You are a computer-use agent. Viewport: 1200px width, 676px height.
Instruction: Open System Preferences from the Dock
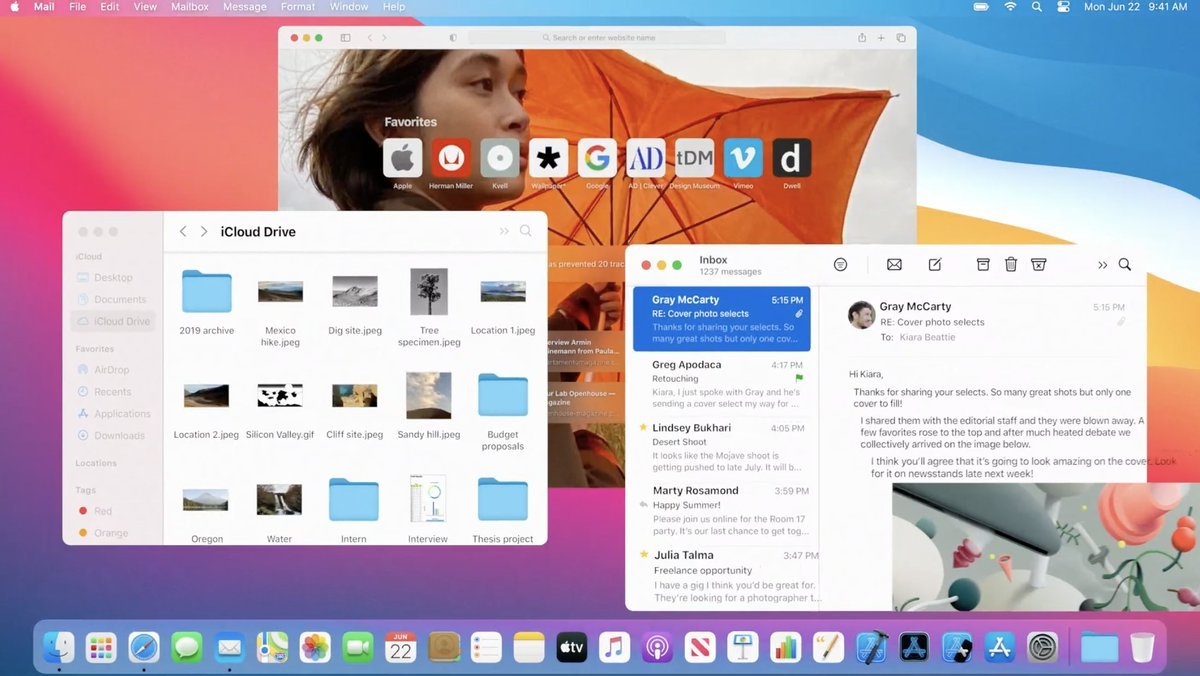click(1043, 648)
